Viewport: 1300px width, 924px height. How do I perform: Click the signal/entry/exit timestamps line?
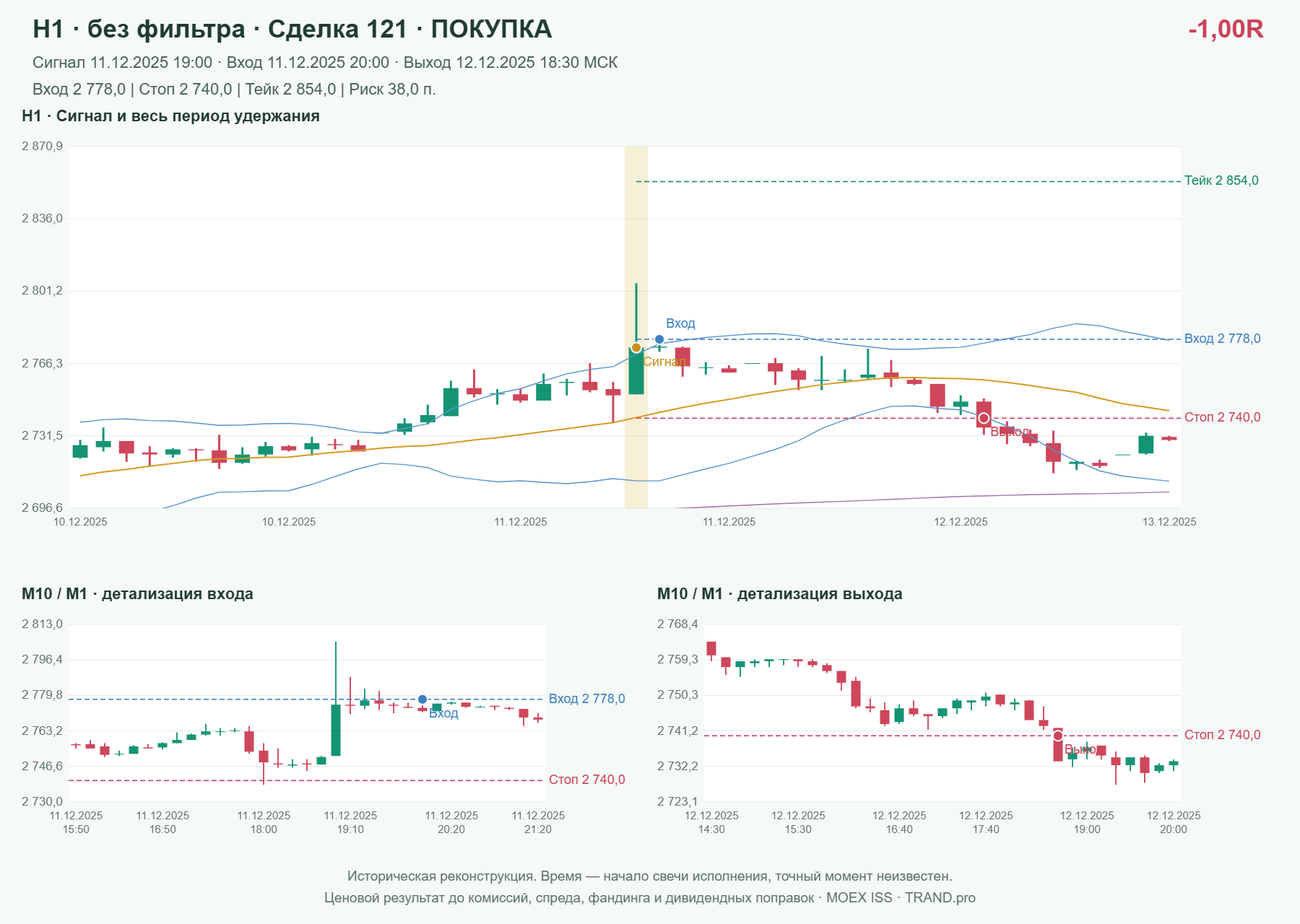click(325, 63)
